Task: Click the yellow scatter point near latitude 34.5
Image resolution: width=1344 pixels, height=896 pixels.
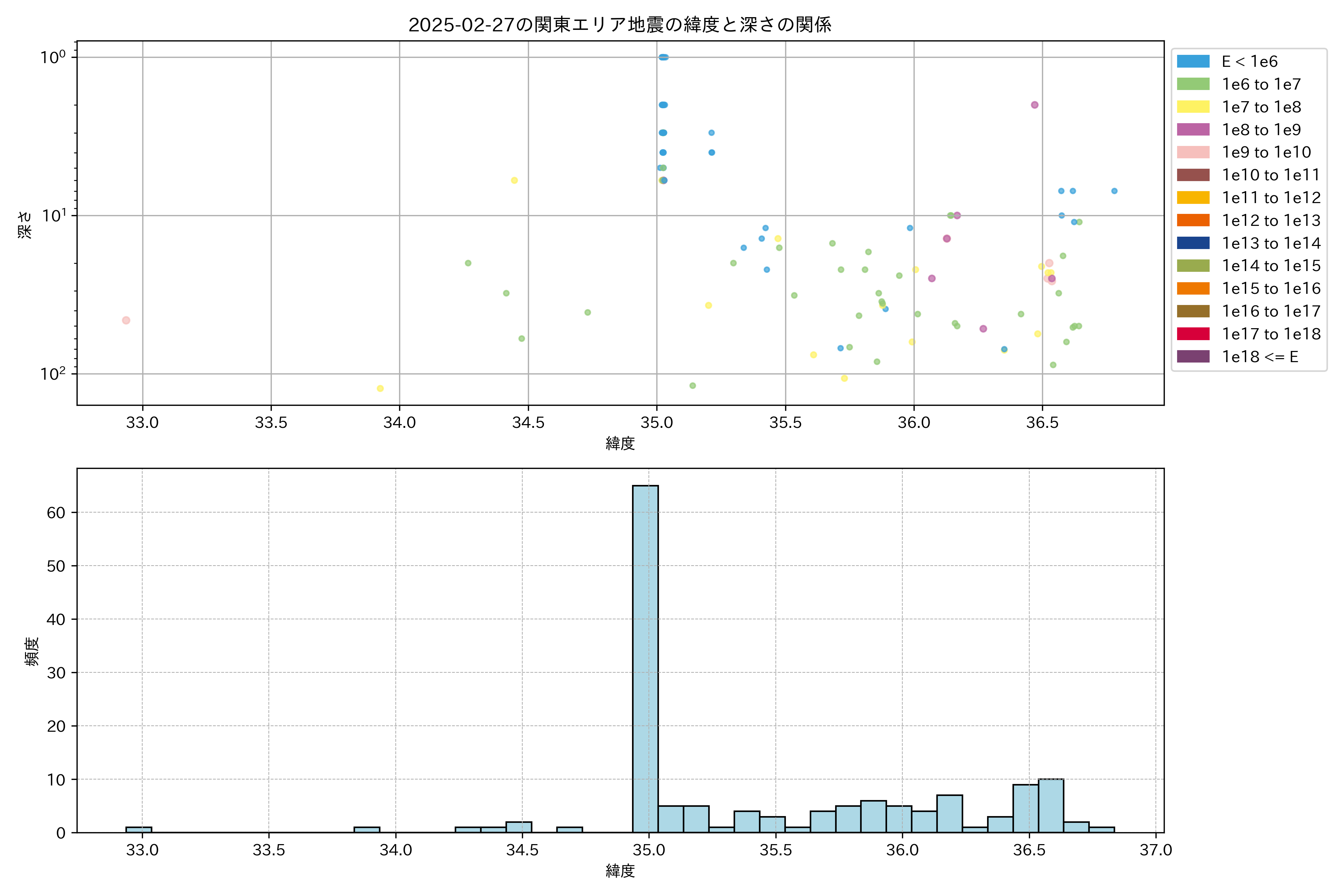Action: tap(514, 181)
